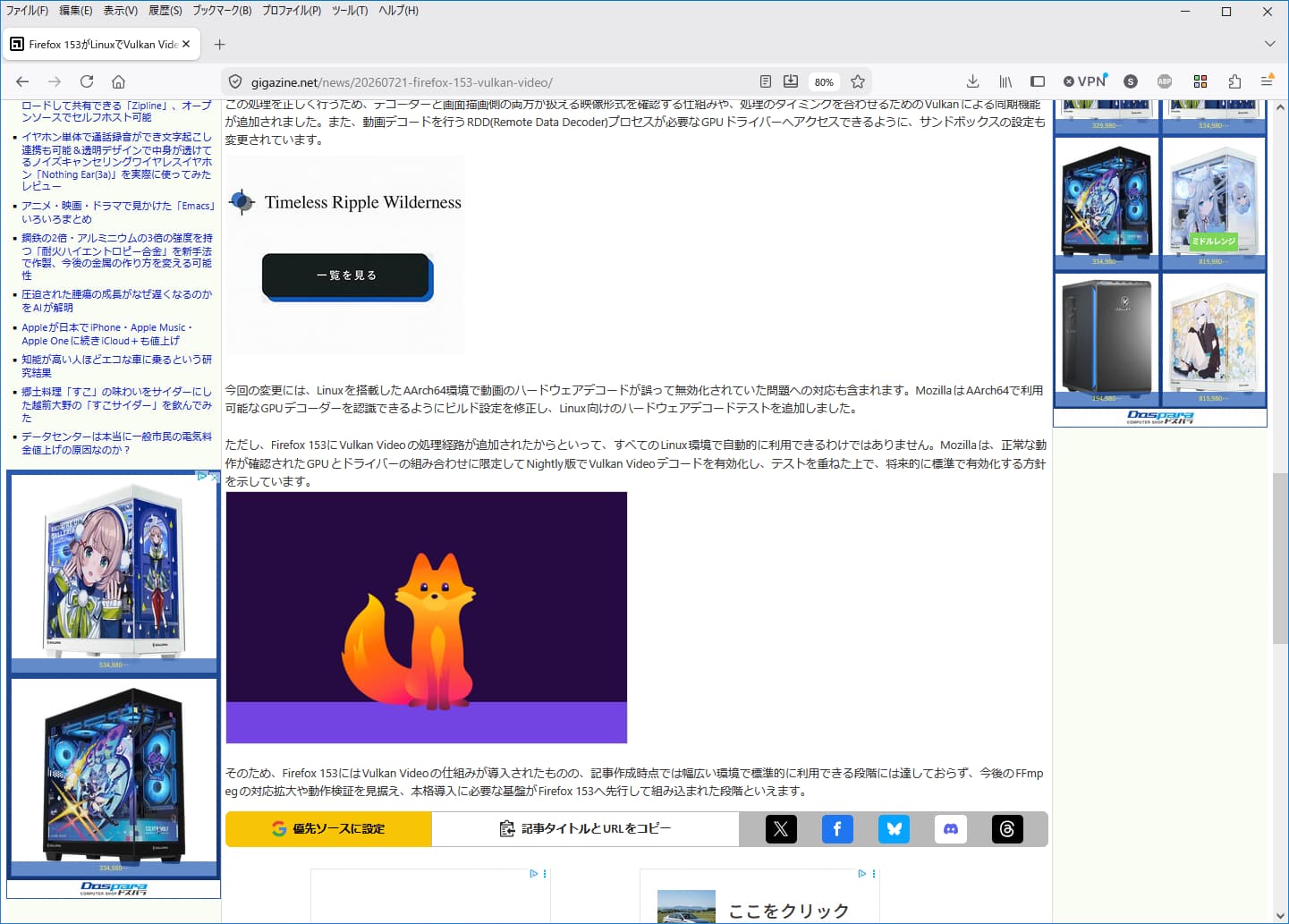Screen dimensions: 1289x924
Task: Open the ブックマーク(B) menu
Action: click(222, 11)
